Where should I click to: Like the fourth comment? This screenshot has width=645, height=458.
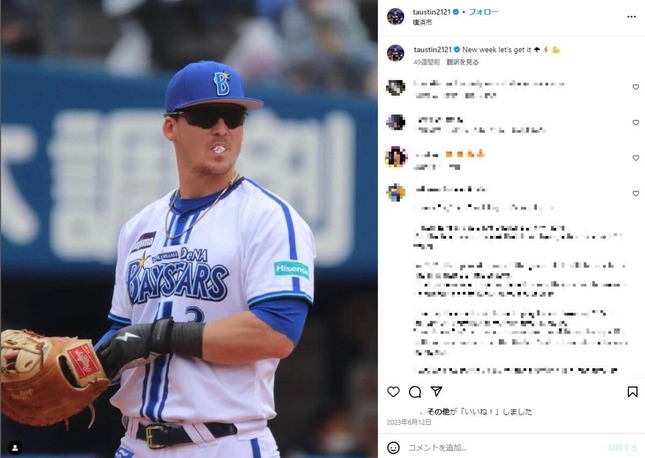pyautogui.click(x=636, y=193)
